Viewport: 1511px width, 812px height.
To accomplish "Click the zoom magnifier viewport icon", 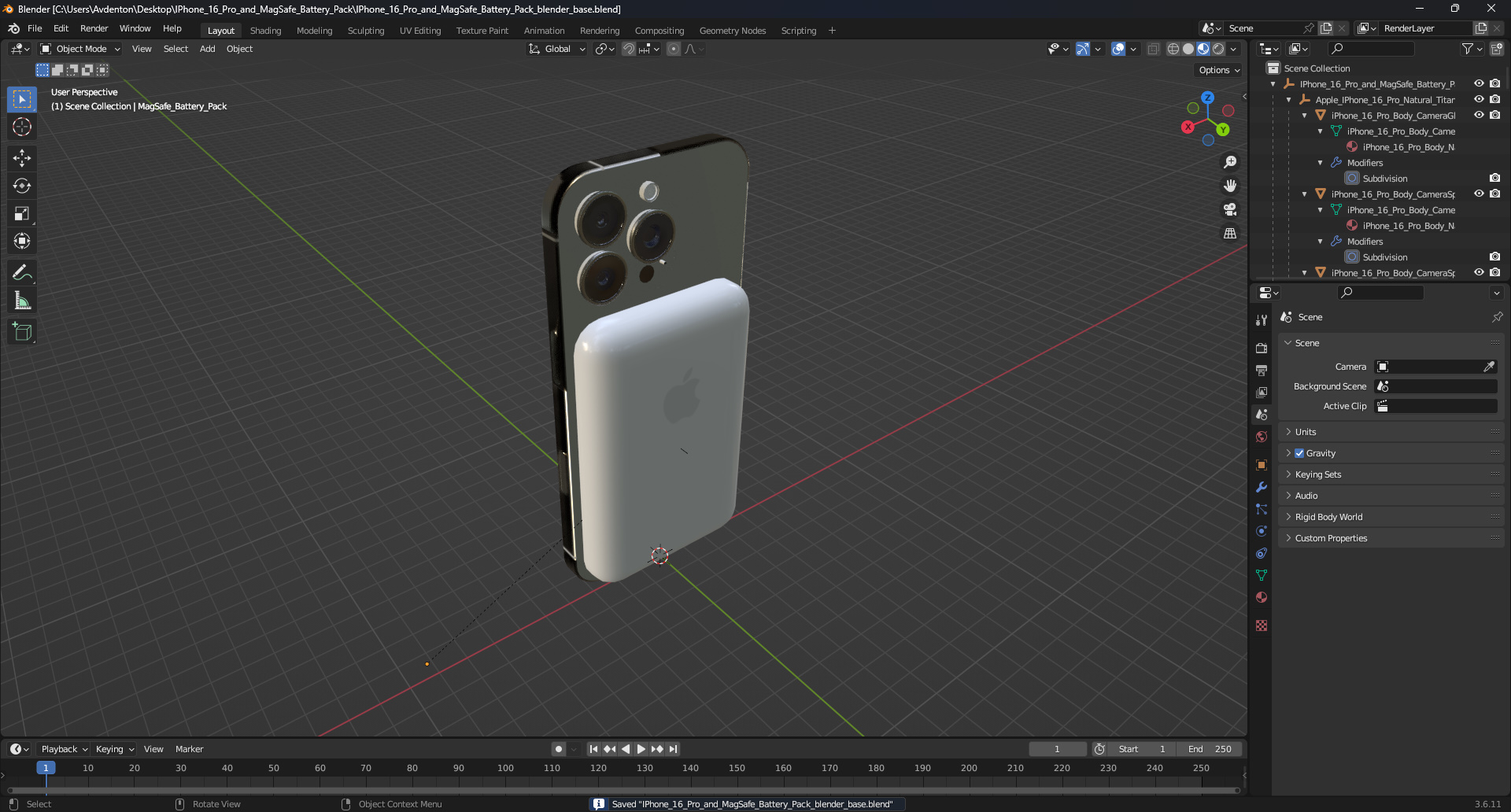I will click(1230, 162).
